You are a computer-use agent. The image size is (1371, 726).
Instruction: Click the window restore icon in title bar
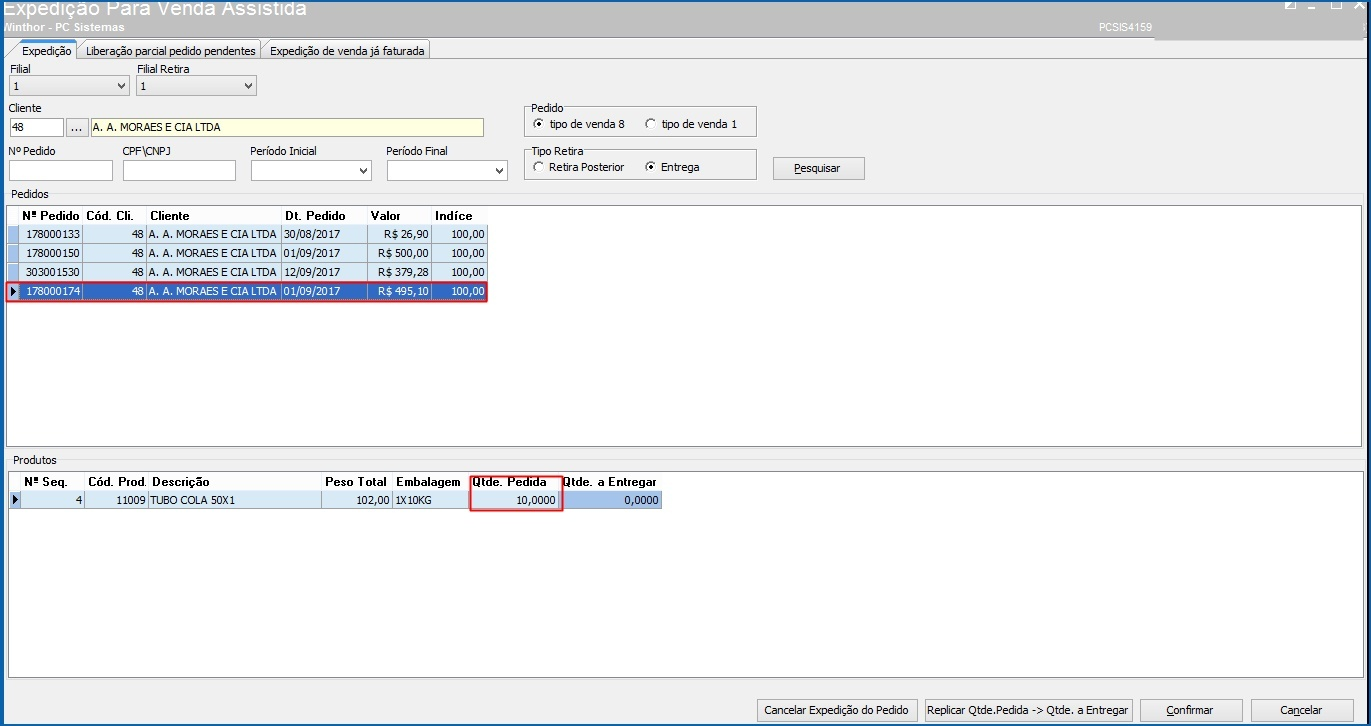1336,5
